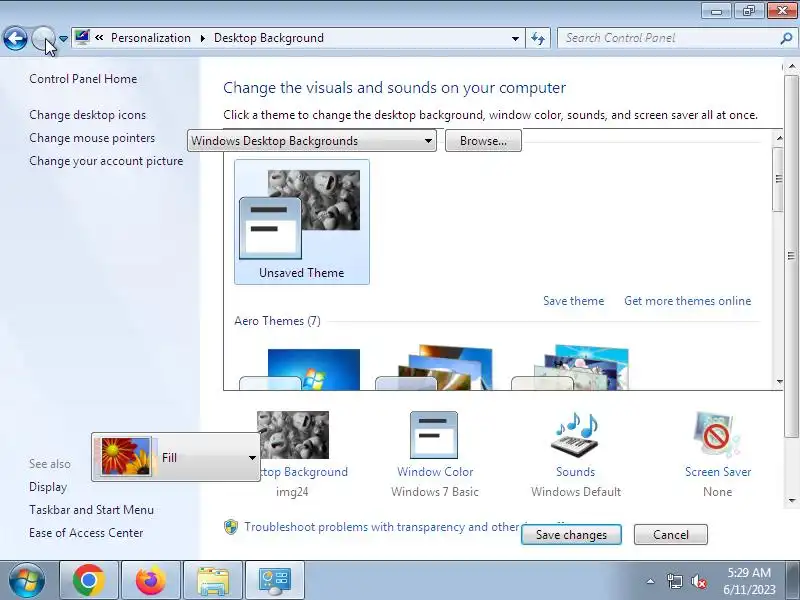Launch Google Chrome from taskbar

click(89, 580)
